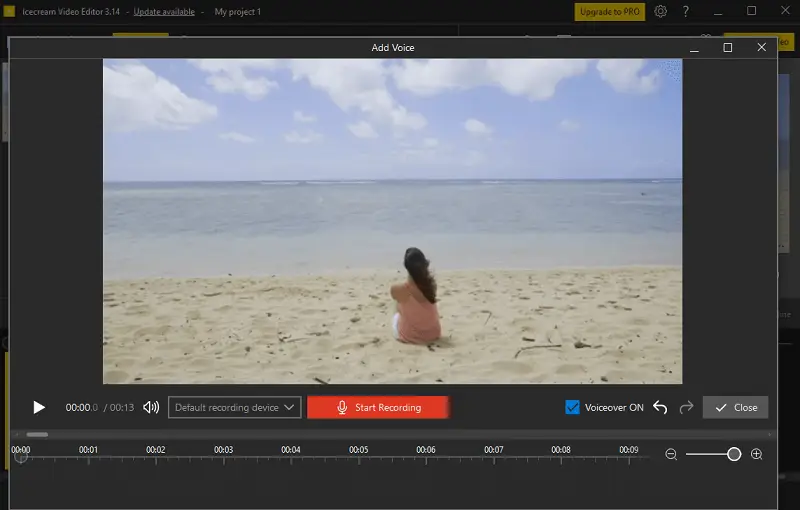Open the Default recording device dropdown

click(235, 407)
